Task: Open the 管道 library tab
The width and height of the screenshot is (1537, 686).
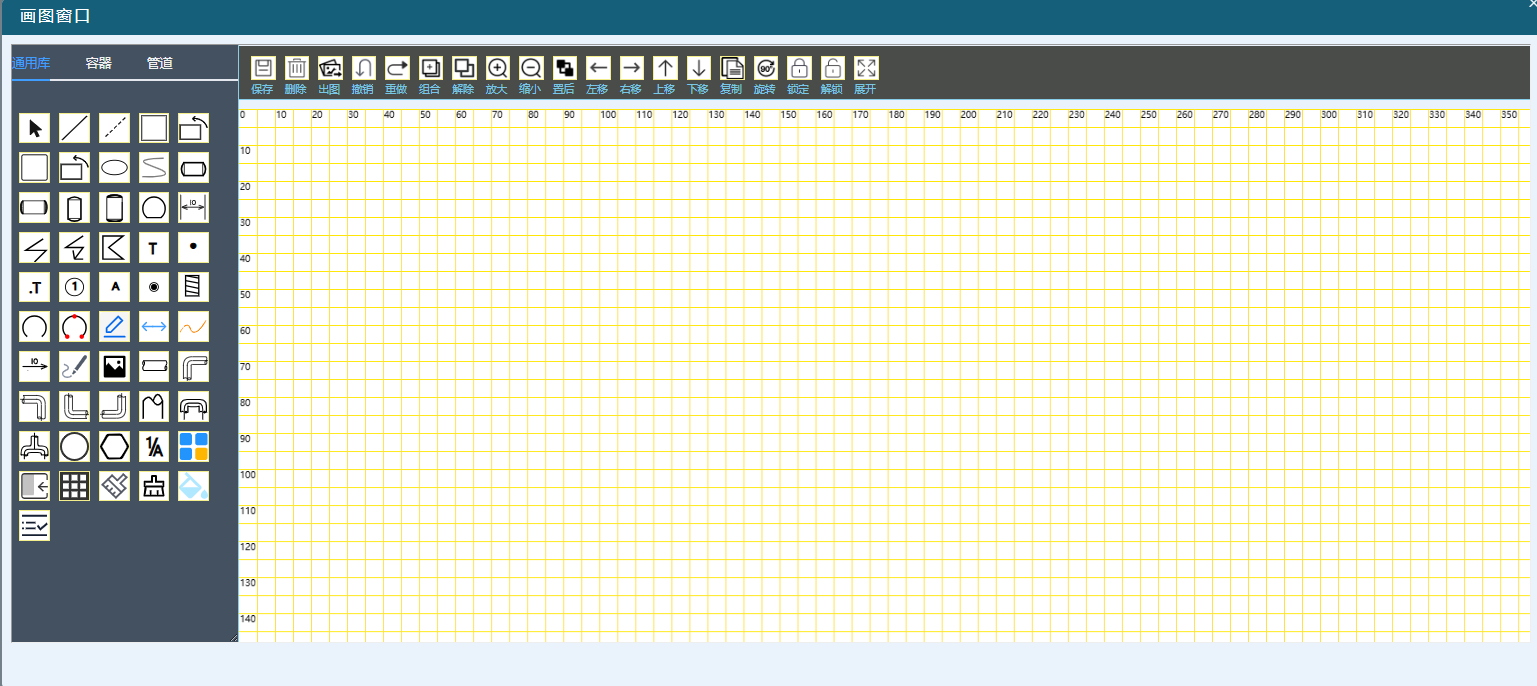Action: coord(160,63)
